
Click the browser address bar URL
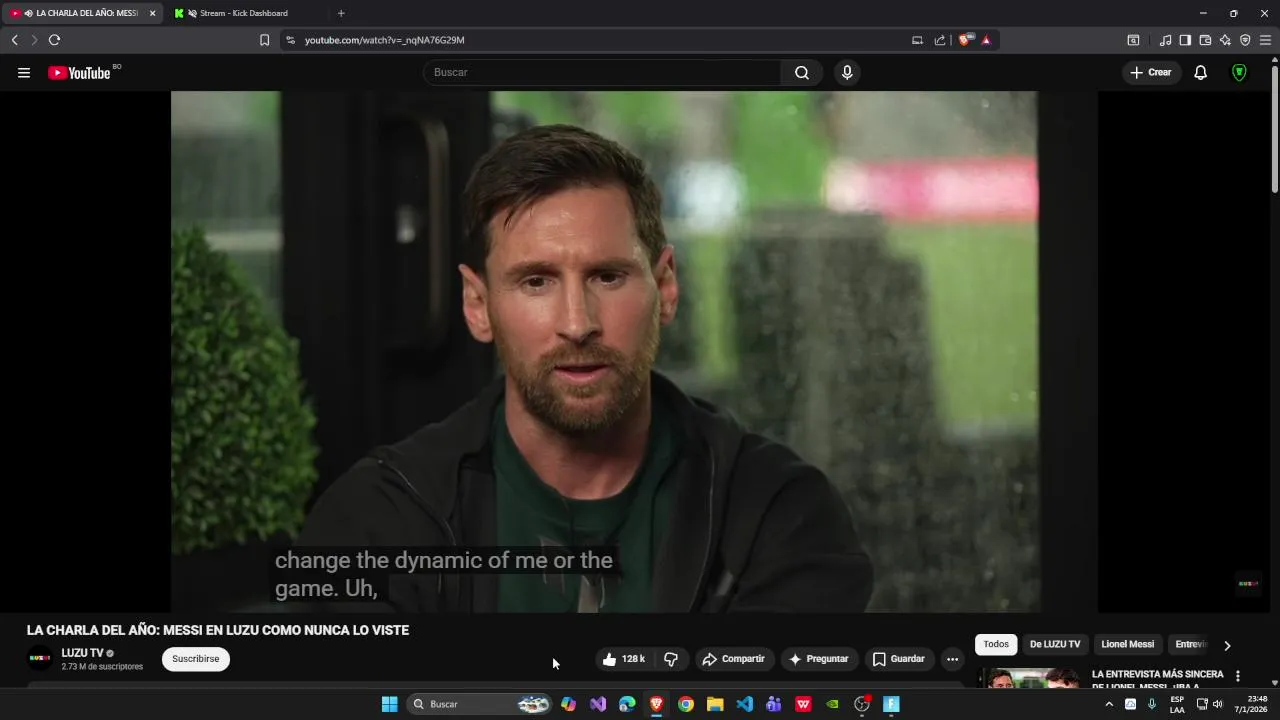385,40
